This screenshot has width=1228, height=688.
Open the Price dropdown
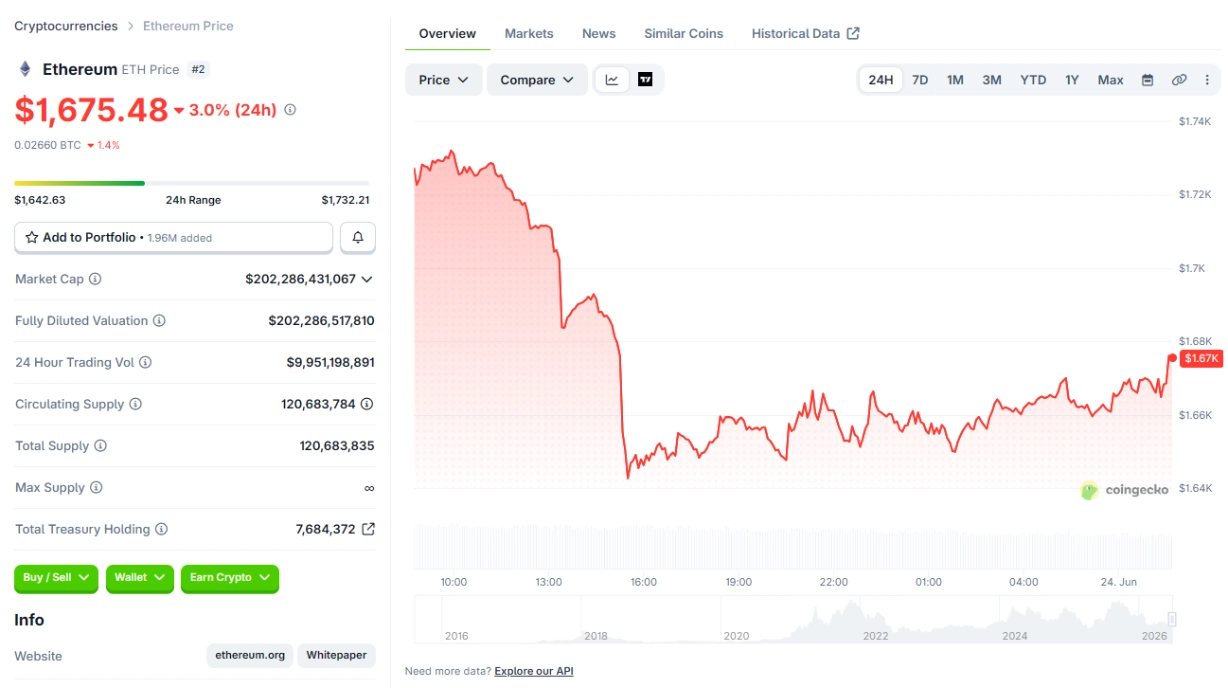444,80
